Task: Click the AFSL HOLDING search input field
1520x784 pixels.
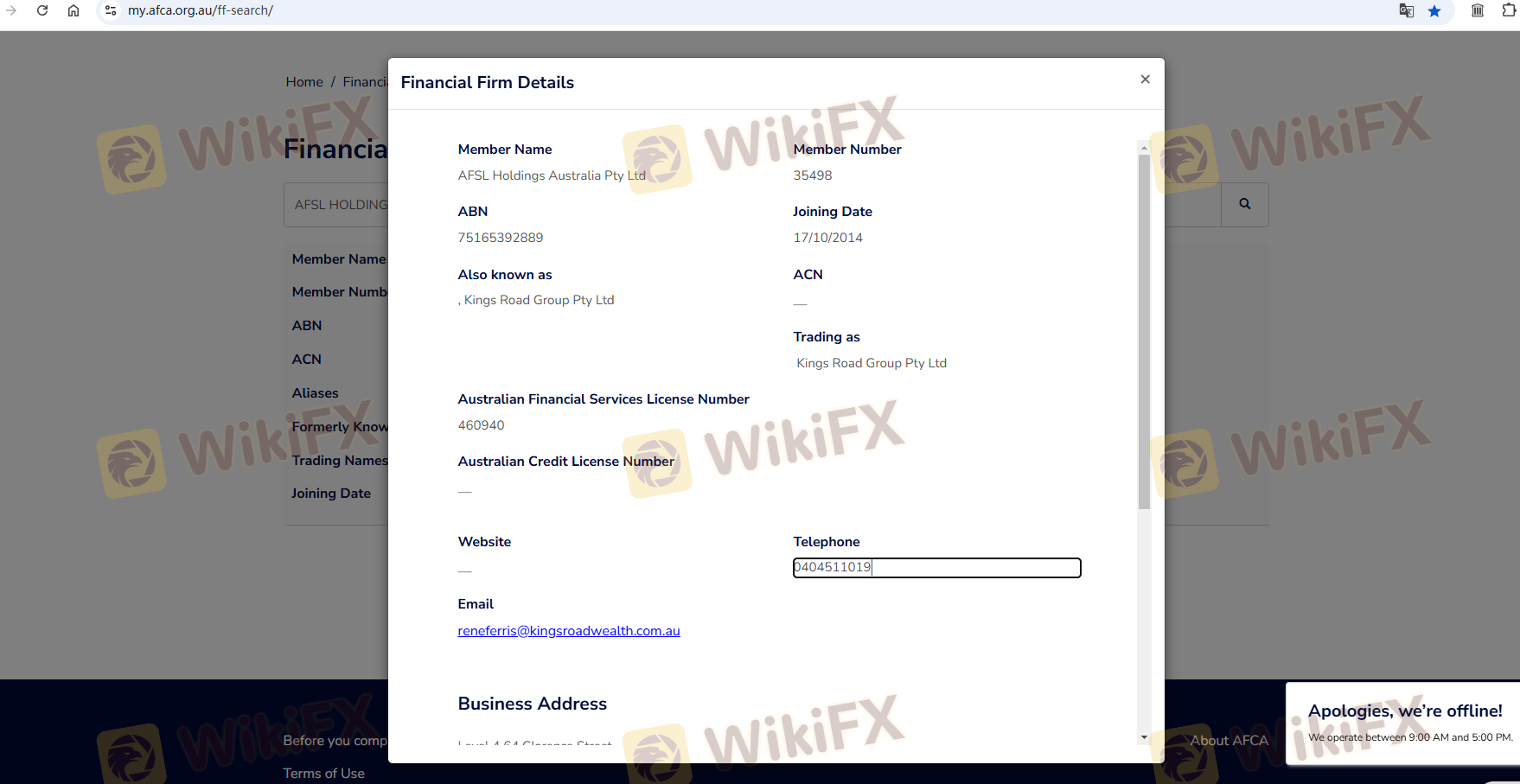Action: (339, 205)
